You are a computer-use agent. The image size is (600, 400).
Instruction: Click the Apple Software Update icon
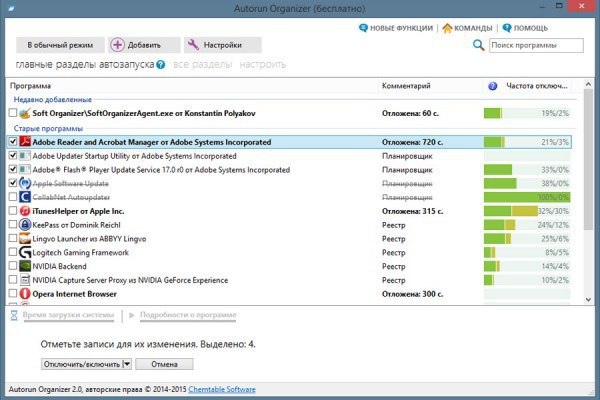tap(25, 183)
